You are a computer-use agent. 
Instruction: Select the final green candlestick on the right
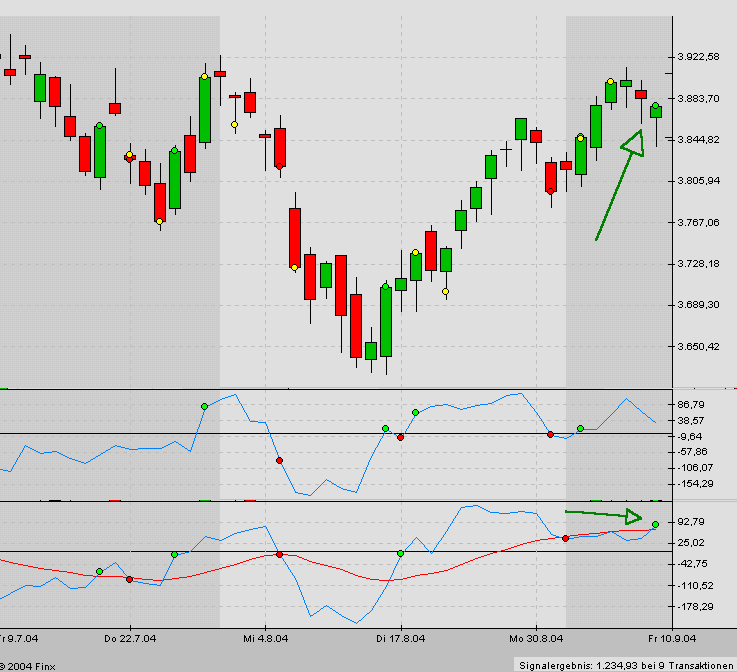click(656, 111)
